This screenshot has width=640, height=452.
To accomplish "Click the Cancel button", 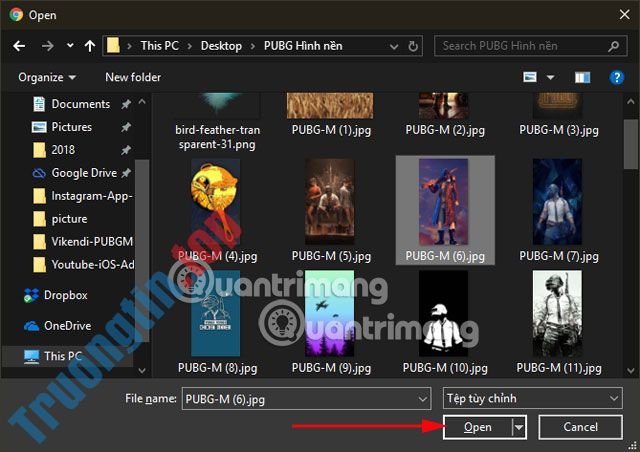I will tap(580, 427).
